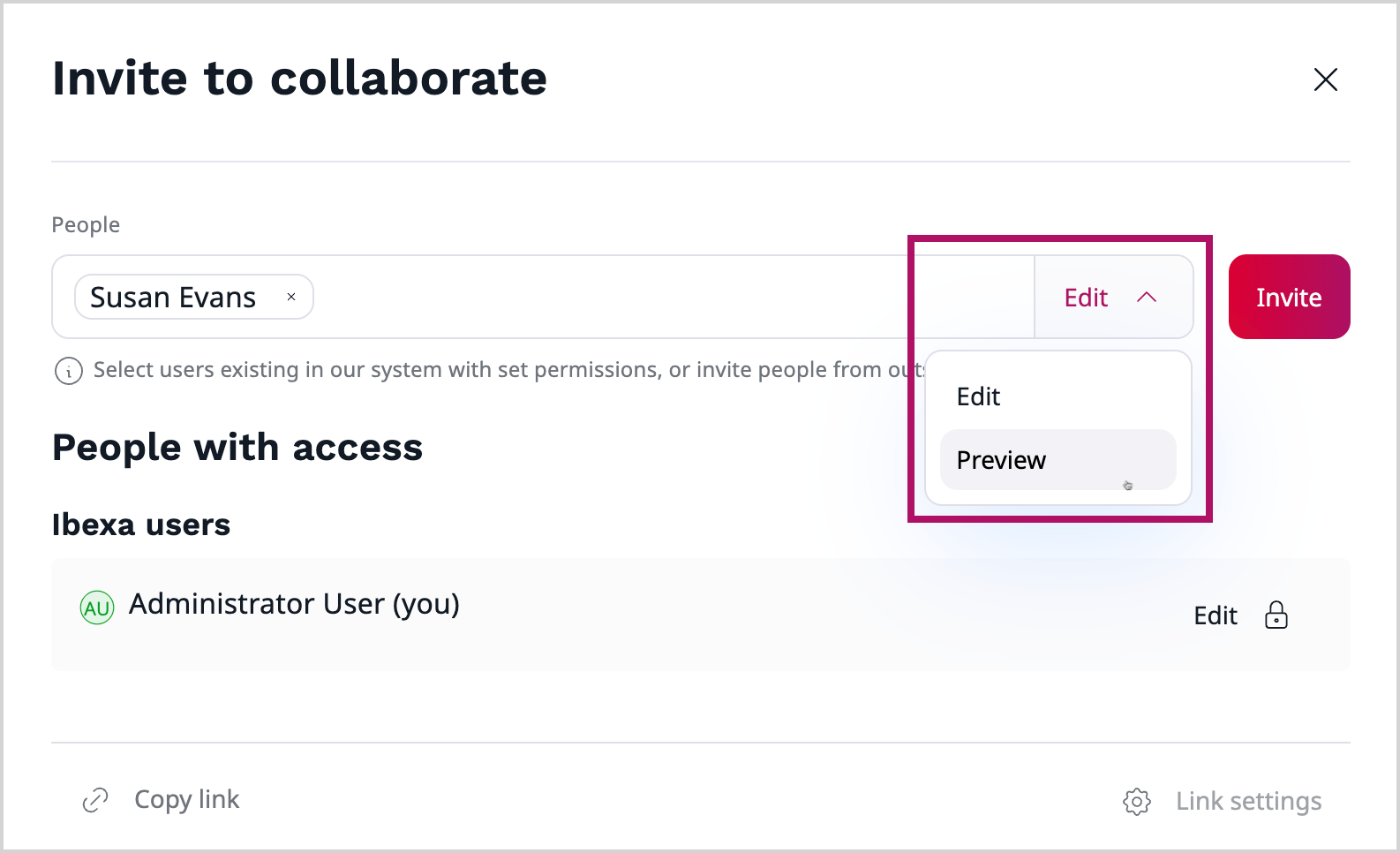Click the green AU avatar badge
Screen dimensions: 1400x853
click(97, 607)
